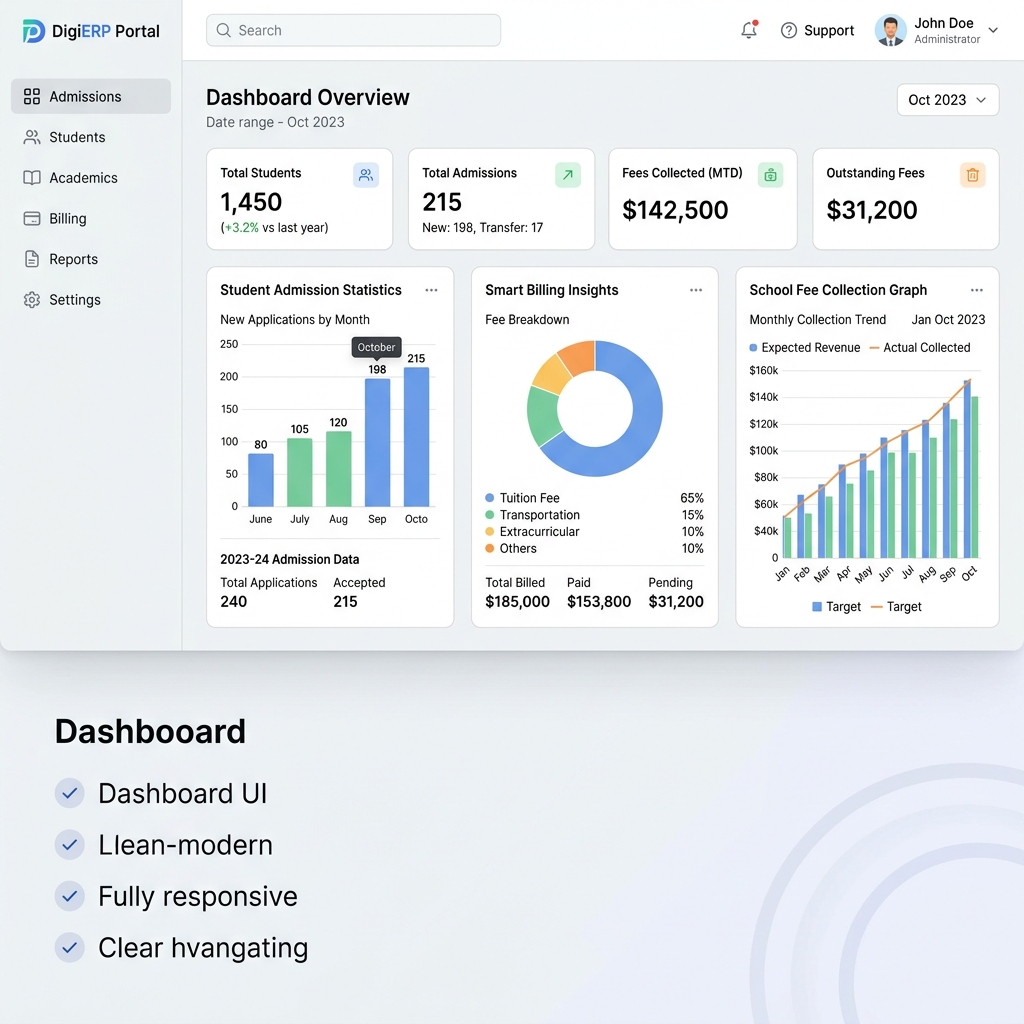Toggle Actual Collected legend entry

(920, 348)
